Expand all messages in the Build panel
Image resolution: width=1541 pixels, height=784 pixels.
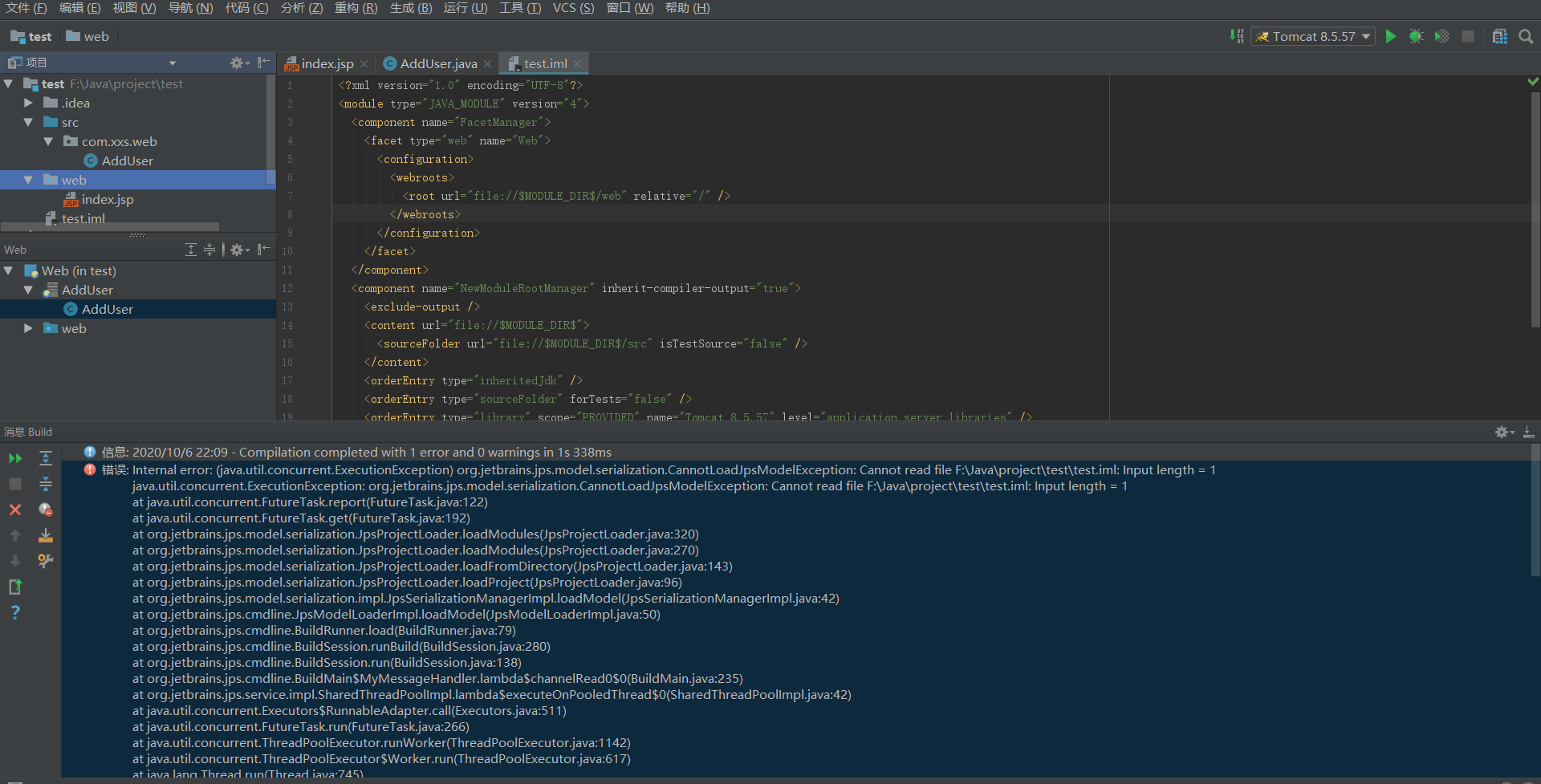46,458
